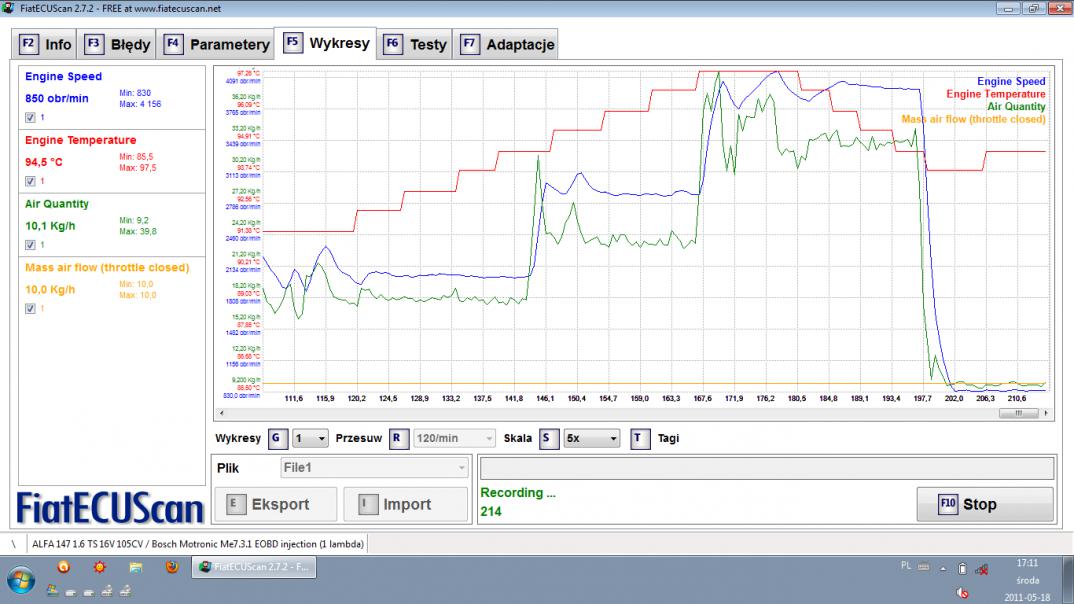1074x604 pixels.
Task: Click the S shortcut icon beside Skala
Action: (x=547, y=438)
